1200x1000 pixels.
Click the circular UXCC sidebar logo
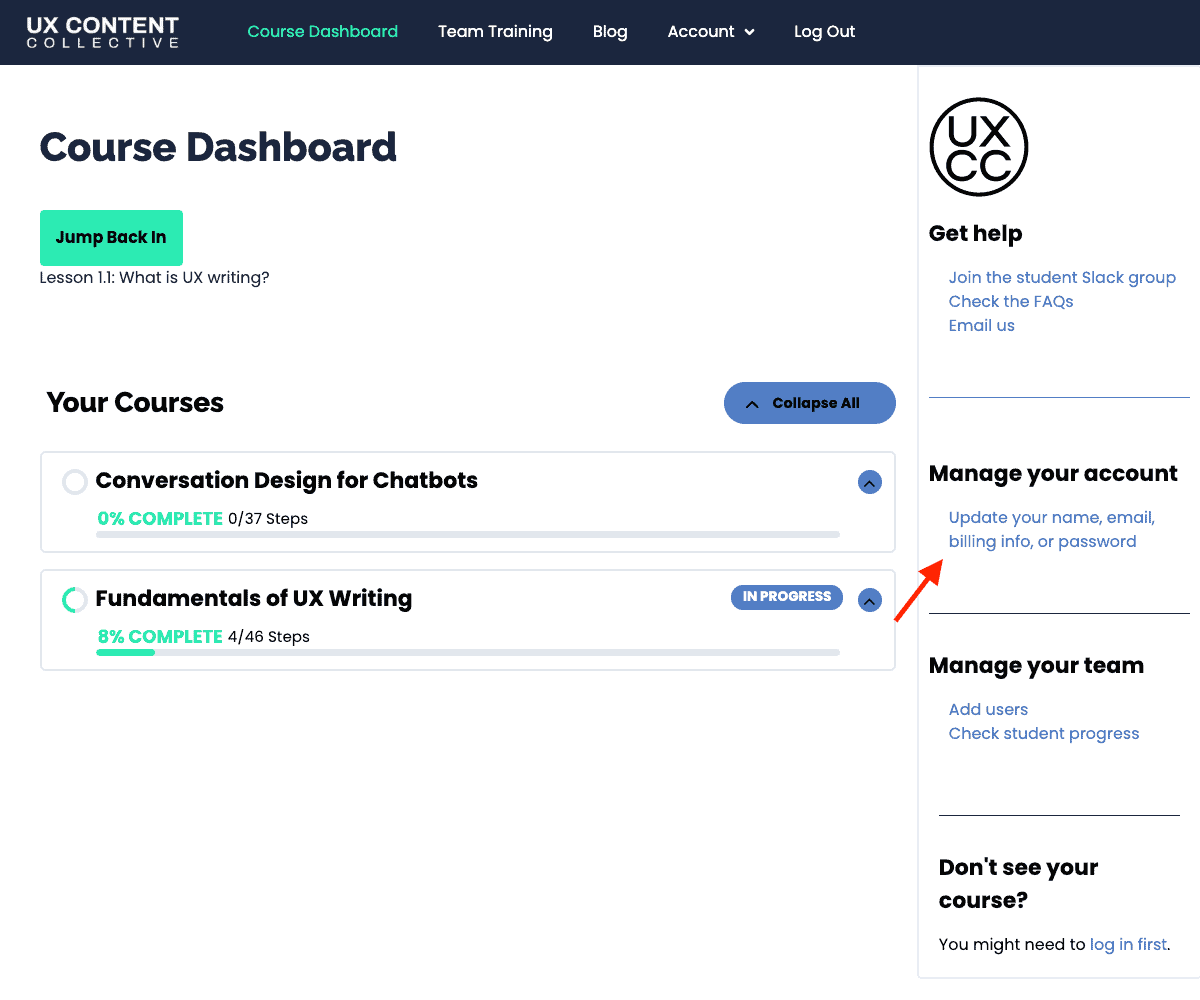point(978,147)
